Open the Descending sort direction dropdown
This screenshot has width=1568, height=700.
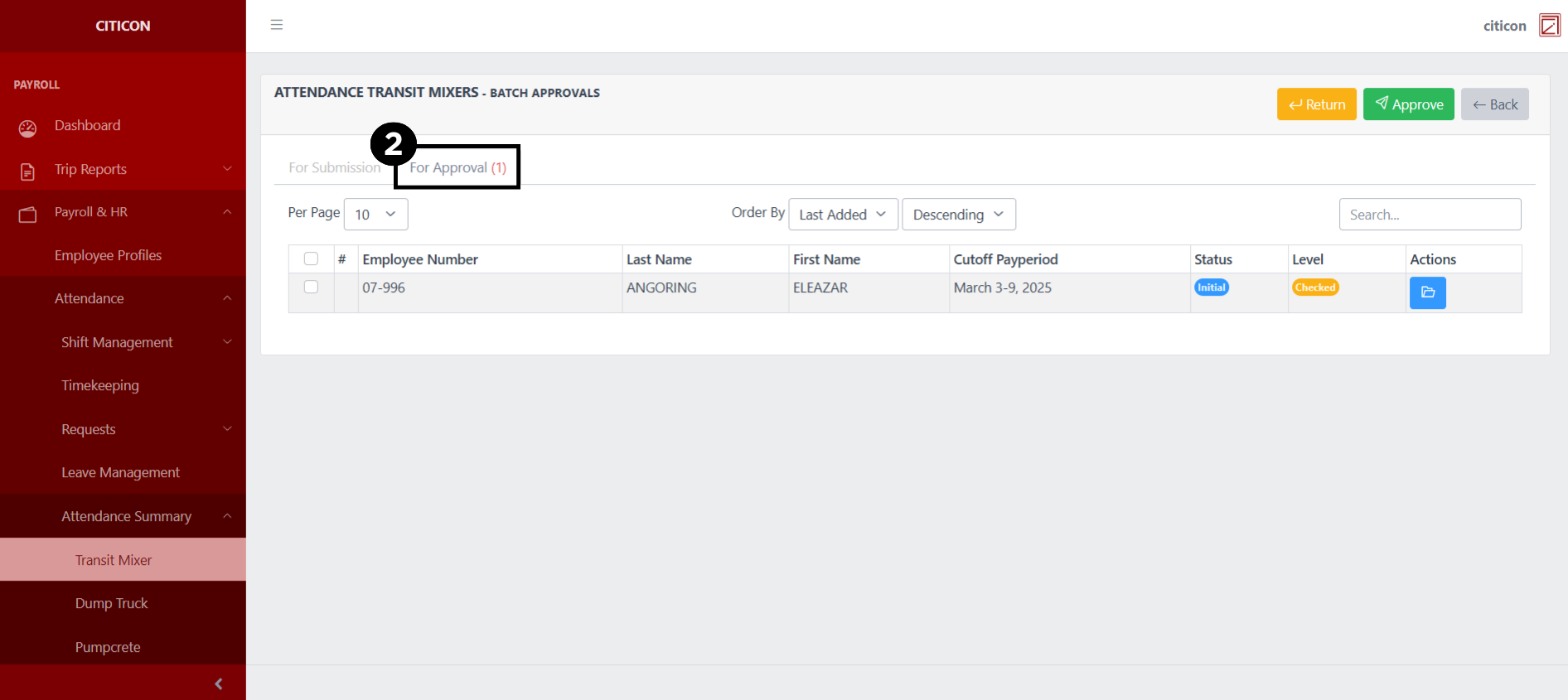[958, 215]
